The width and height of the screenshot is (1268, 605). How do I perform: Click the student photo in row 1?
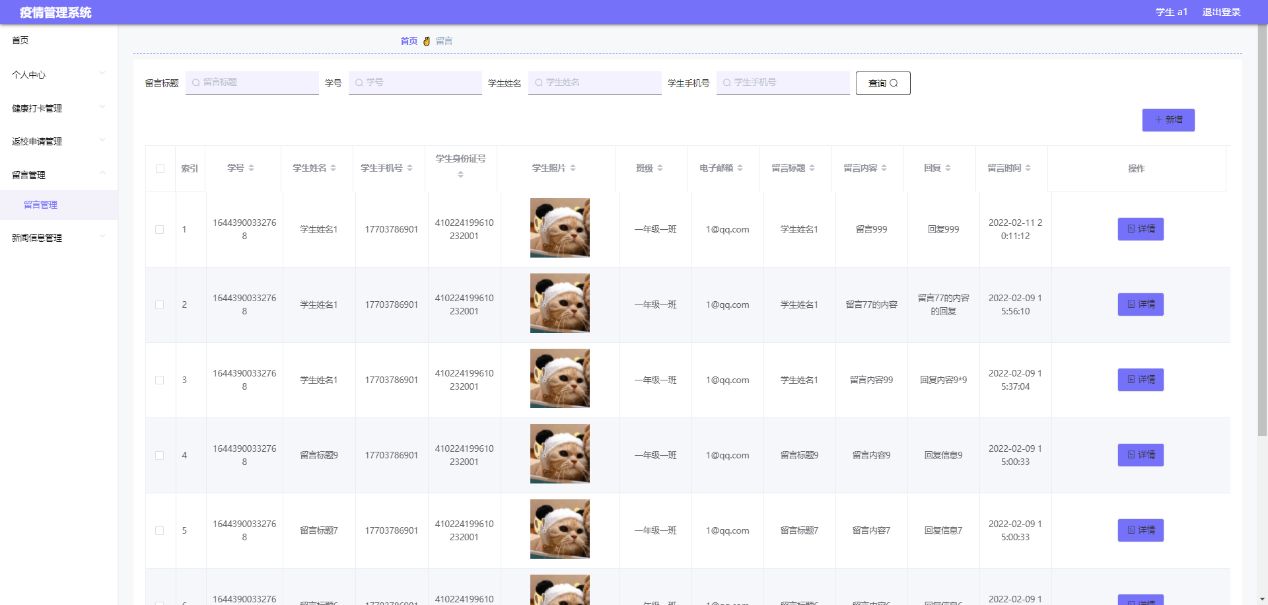(560, 228)
